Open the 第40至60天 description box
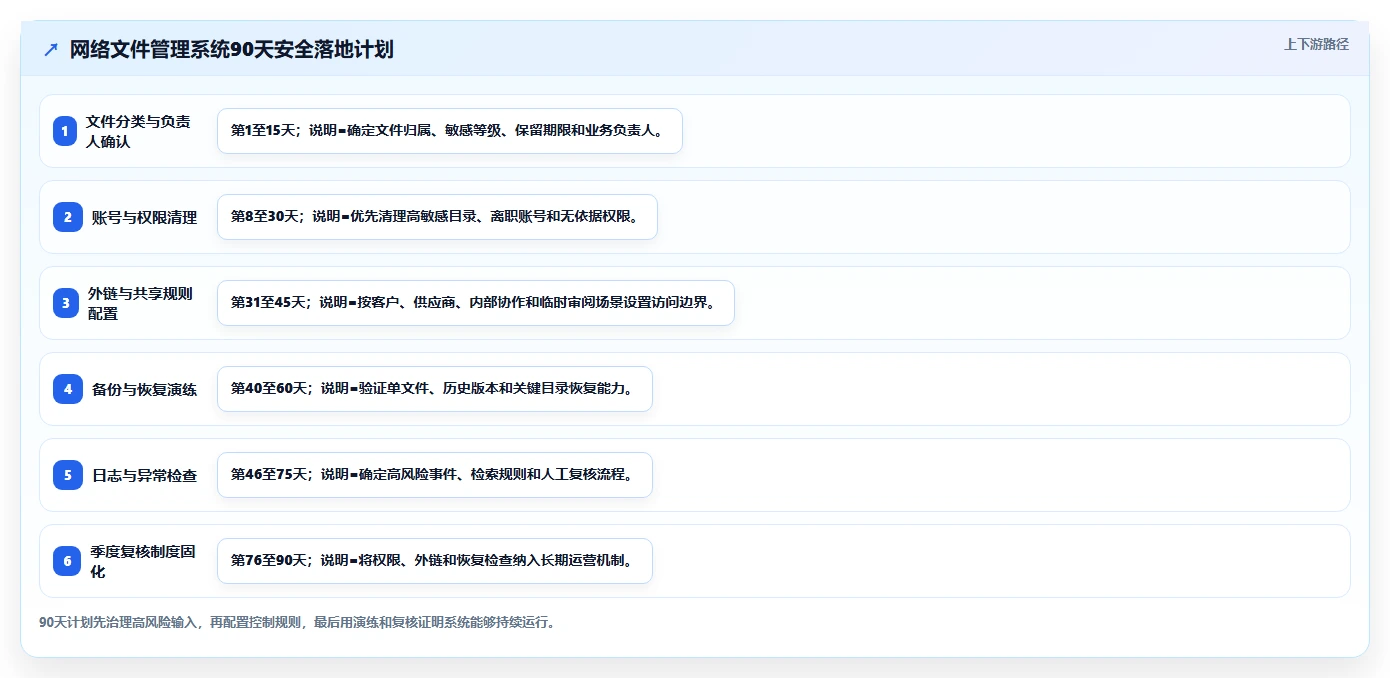This screenshot has height=678, width=1390. pos(435,389)
